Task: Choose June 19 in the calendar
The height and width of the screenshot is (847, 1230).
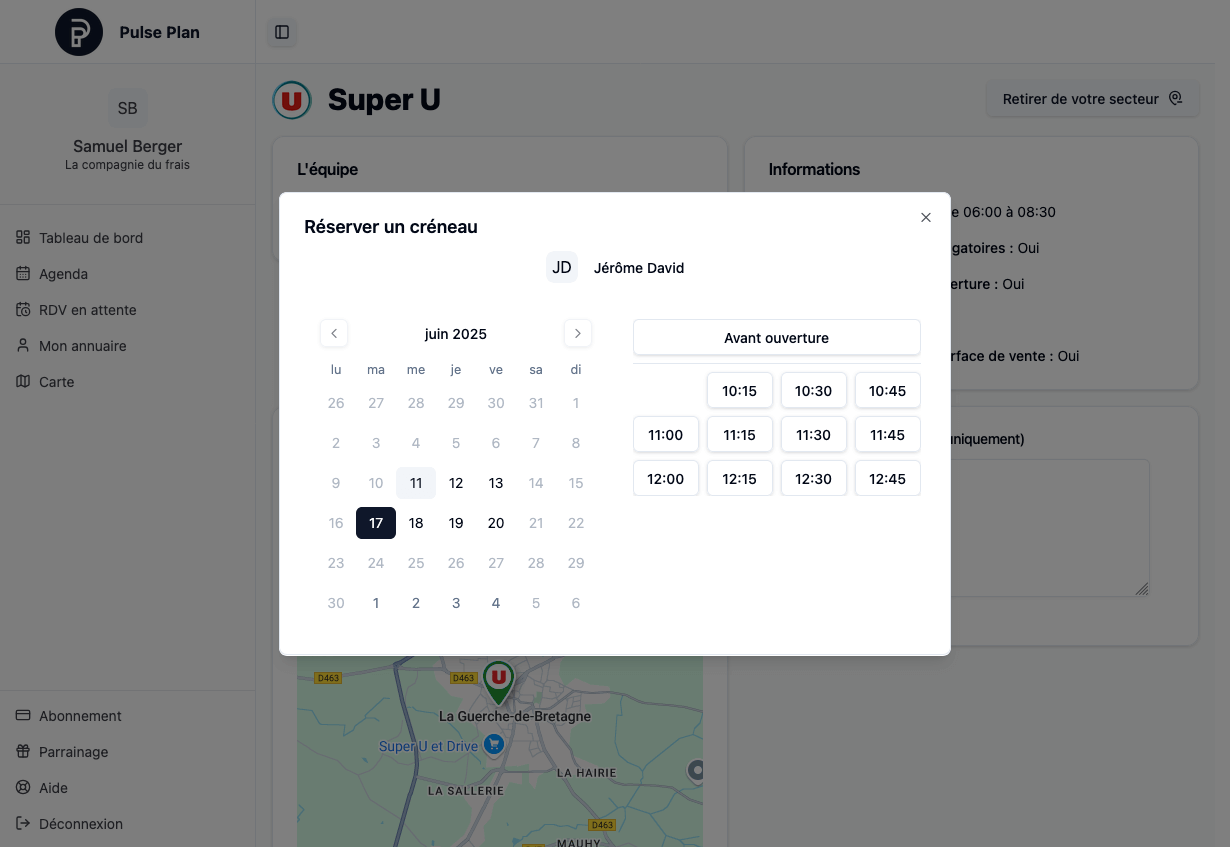Action: coord(456,523)
